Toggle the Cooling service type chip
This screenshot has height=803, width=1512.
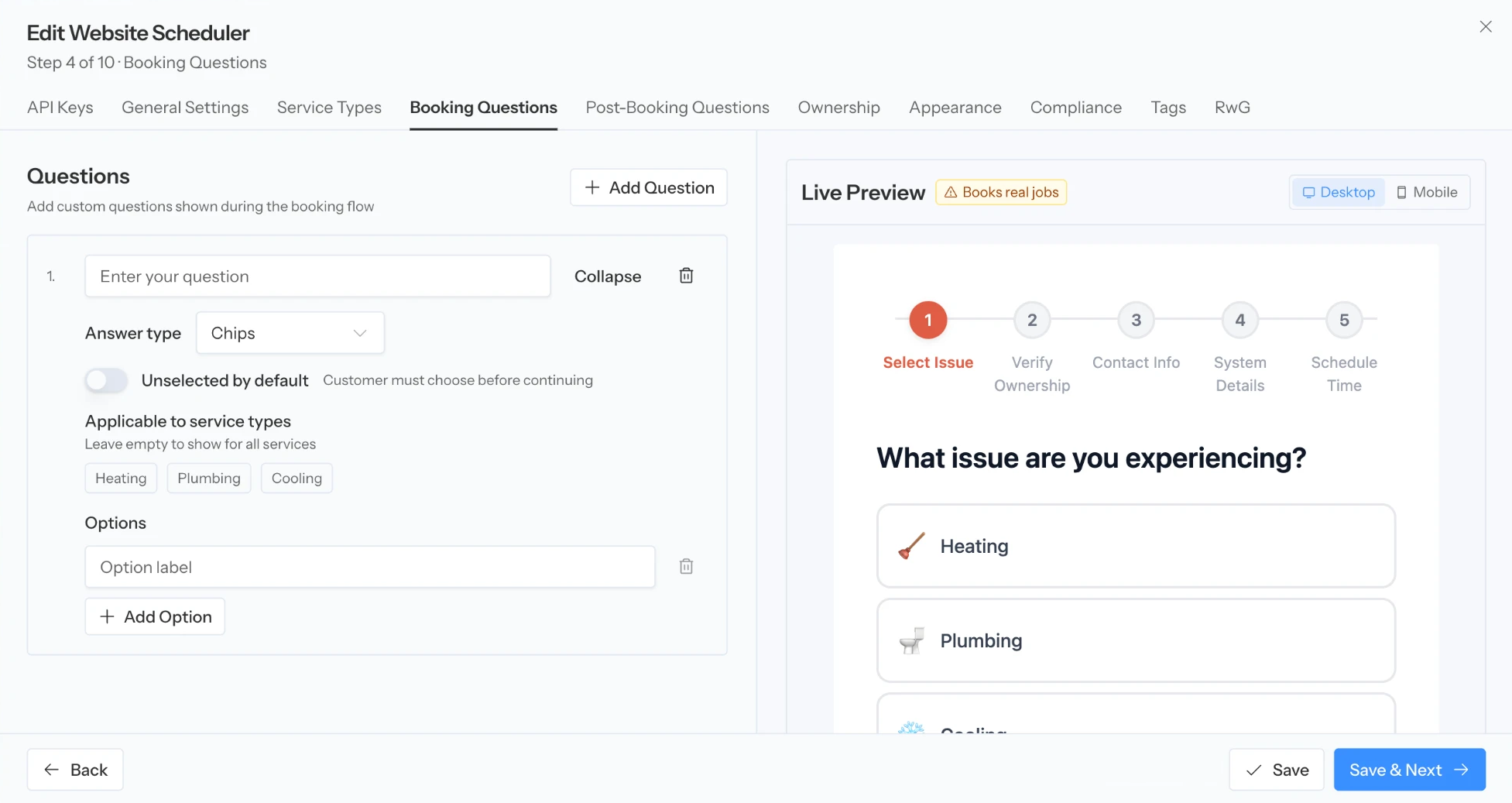pyautogui.click(x=297, y=479)
